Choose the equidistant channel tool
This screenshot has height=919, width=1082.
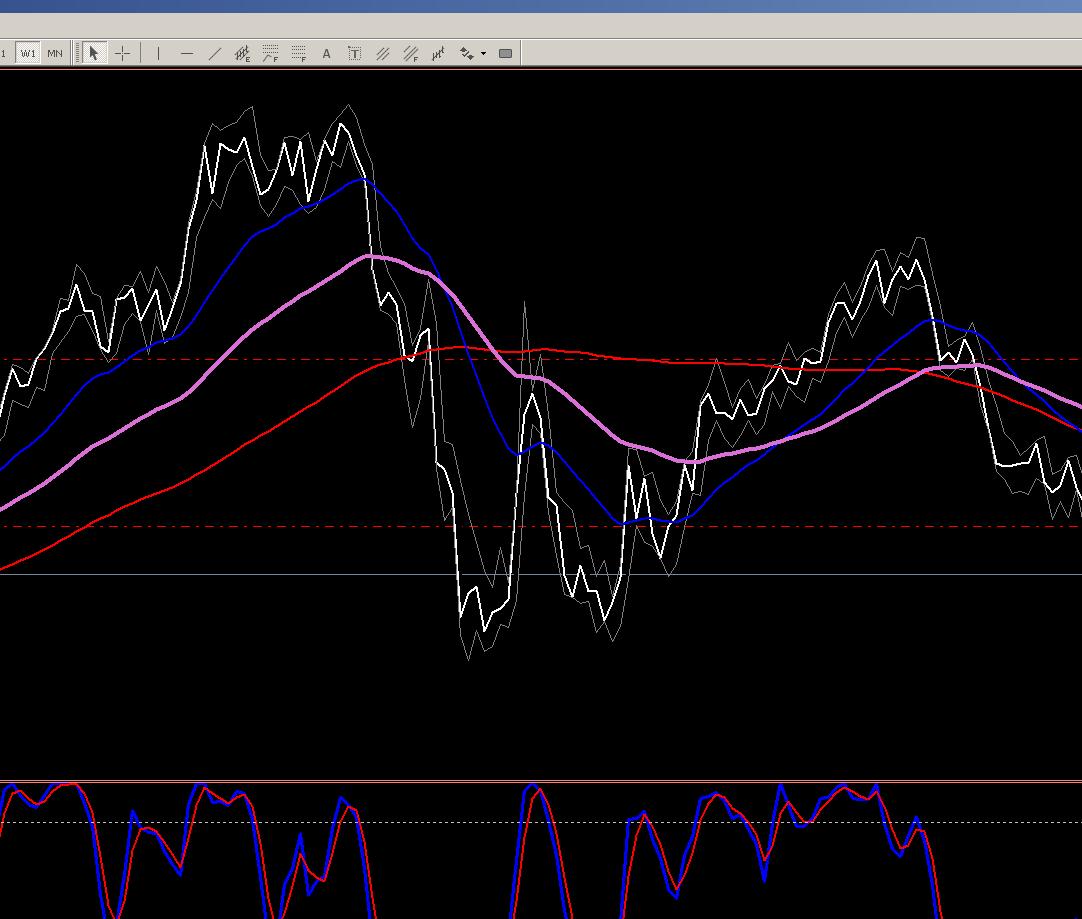(x=242, y=53)
